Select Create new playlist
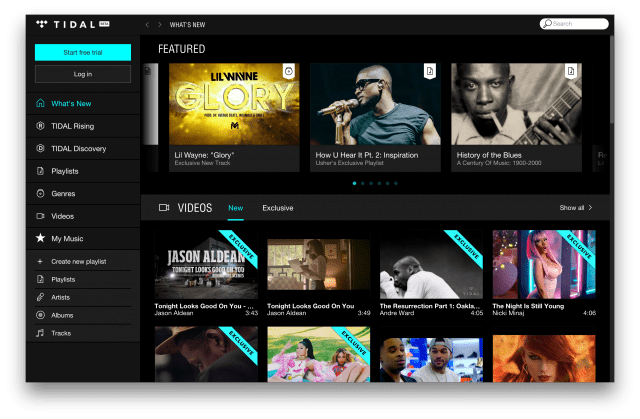Screen dimensions: 640x419 pyautogui.click(x=83, y=262)
